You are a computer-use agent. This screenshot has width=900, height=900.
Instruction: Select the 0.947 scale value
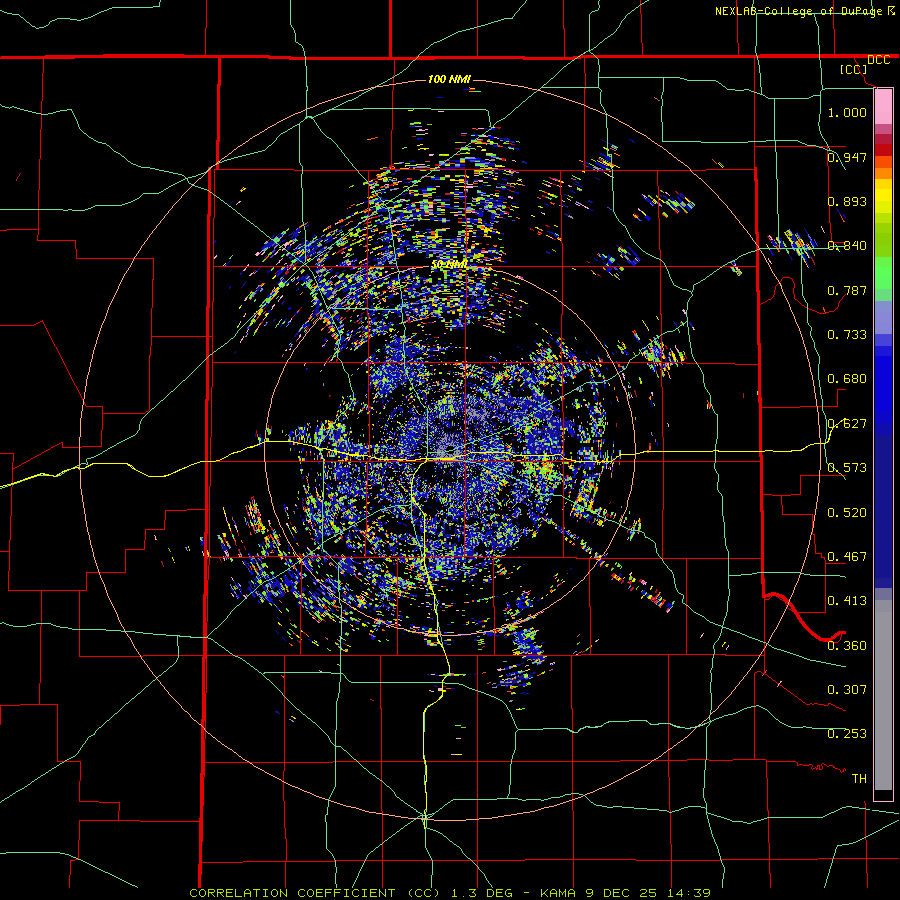(847, 157)
